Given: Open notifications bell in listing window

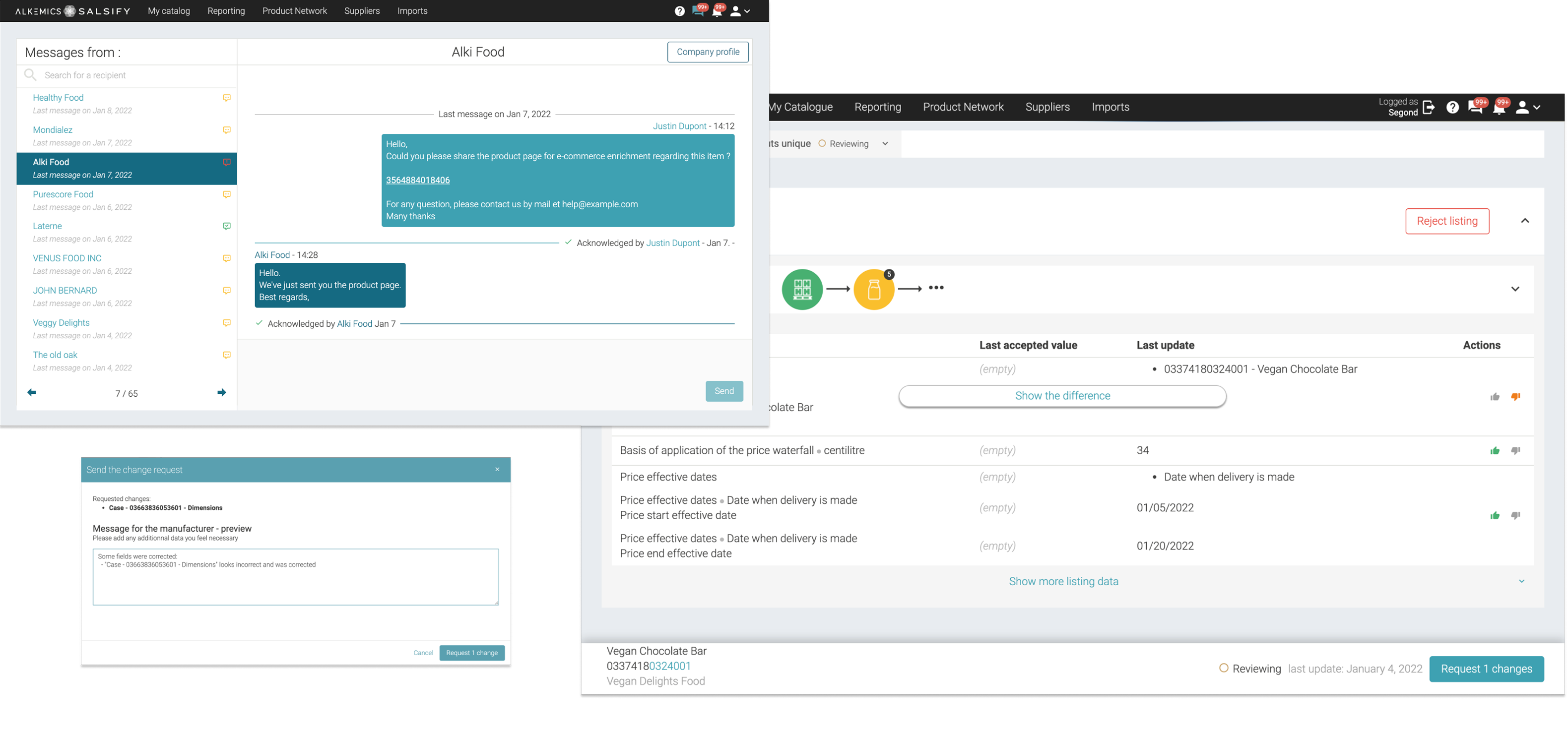Looking at the screenshot, I should (1499, 108).
